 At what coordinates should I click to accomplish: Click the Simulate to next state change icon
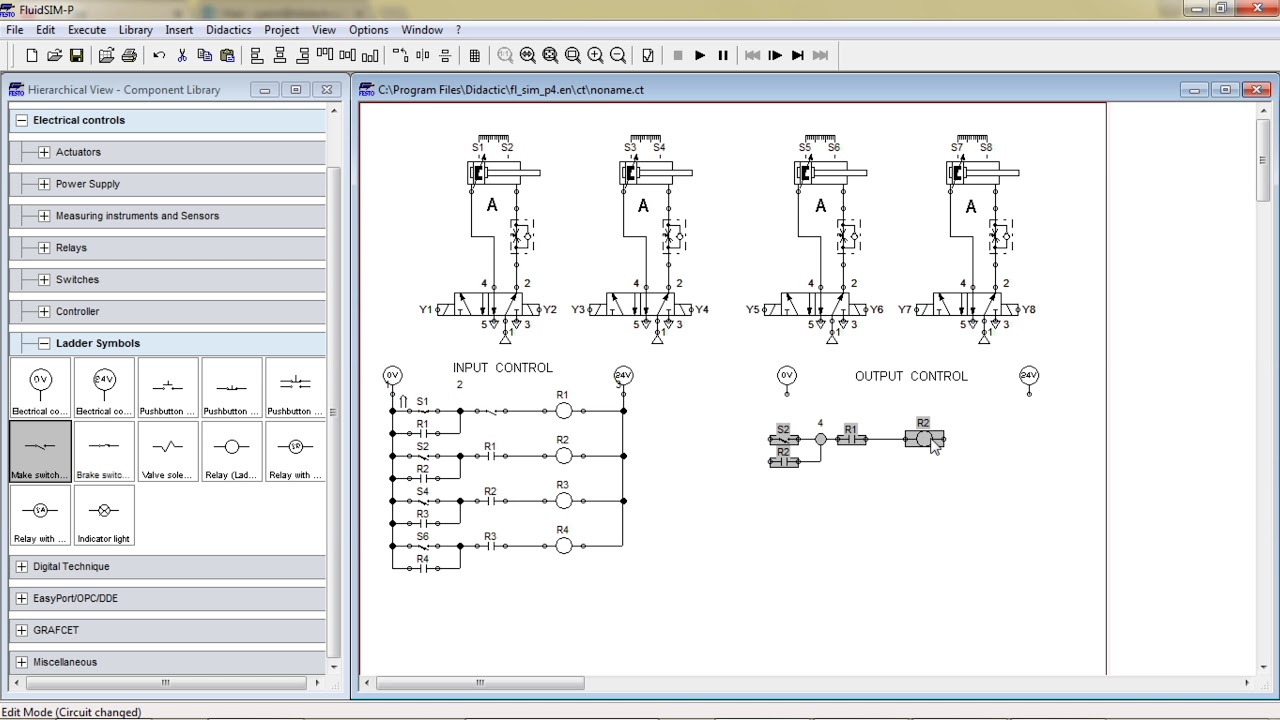[x=798, y=56]
